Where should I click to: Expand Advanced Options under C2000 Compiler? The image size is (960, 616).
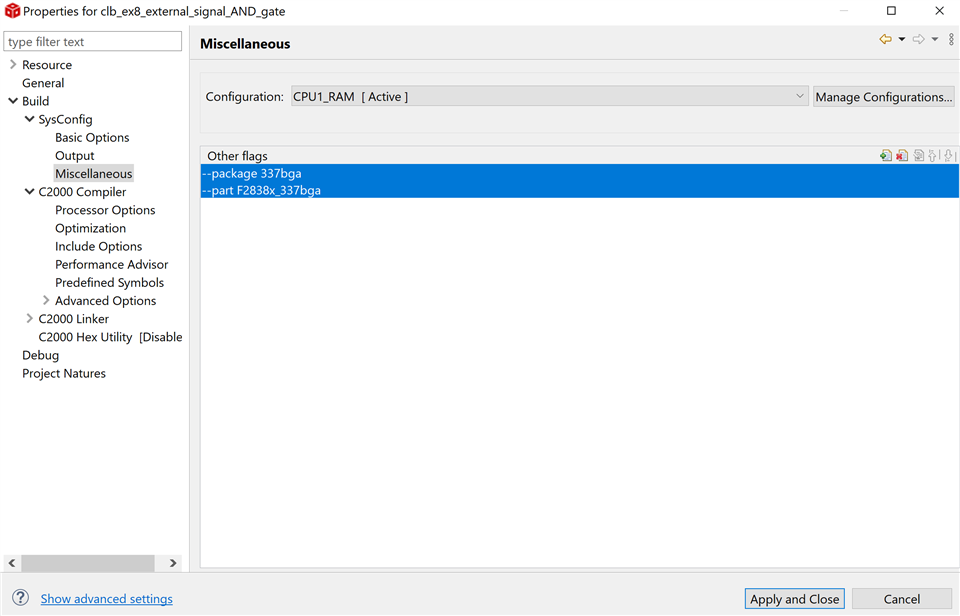coord(47,300)
